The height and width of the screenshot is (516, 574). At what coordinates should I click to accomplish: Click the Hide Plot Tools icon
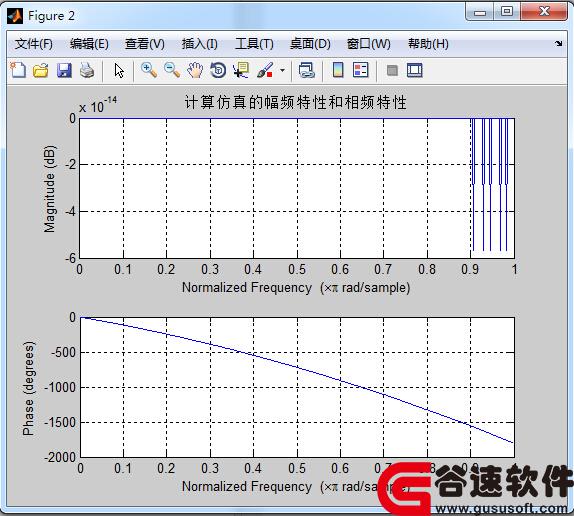coord(392,70)
